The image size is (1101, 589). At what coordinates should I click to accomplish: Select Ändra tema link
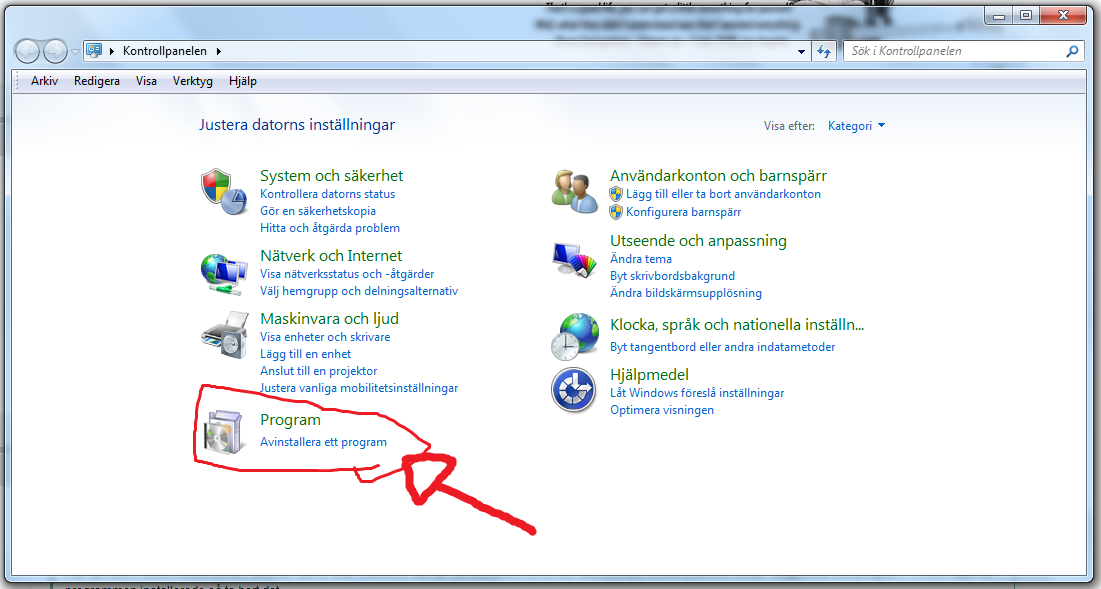[x=640, y=260]
